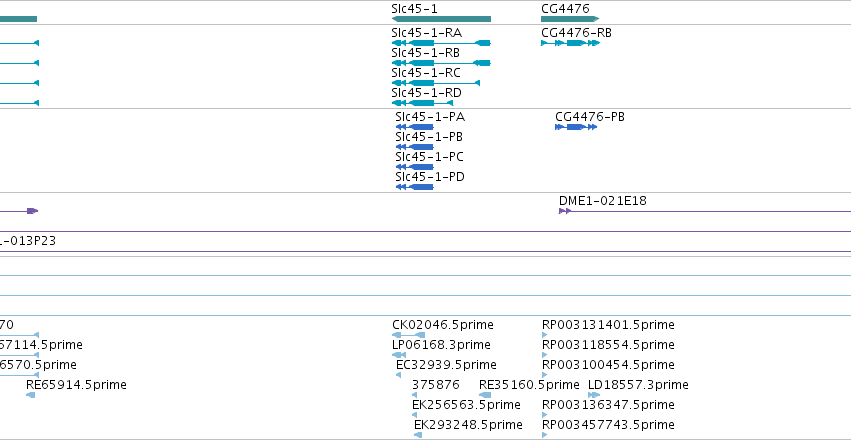Image resolution: width=851 pixels, height=440 pixels.
Task: Select the CK02046.5prime EST glyph
Action: coord(408,335)
